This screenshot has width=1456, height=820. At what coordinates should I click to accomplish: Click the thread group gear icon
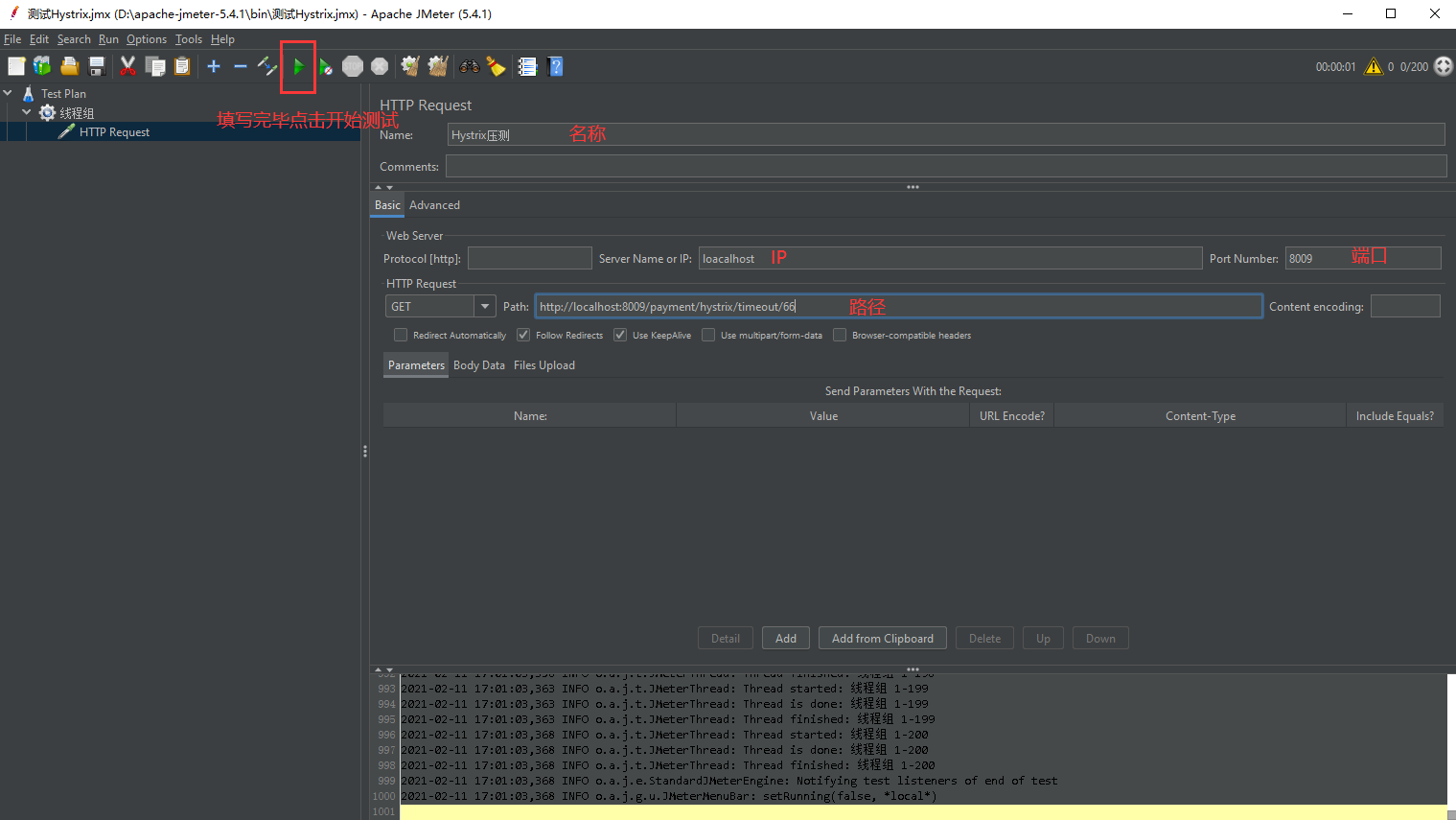(47, 113)
